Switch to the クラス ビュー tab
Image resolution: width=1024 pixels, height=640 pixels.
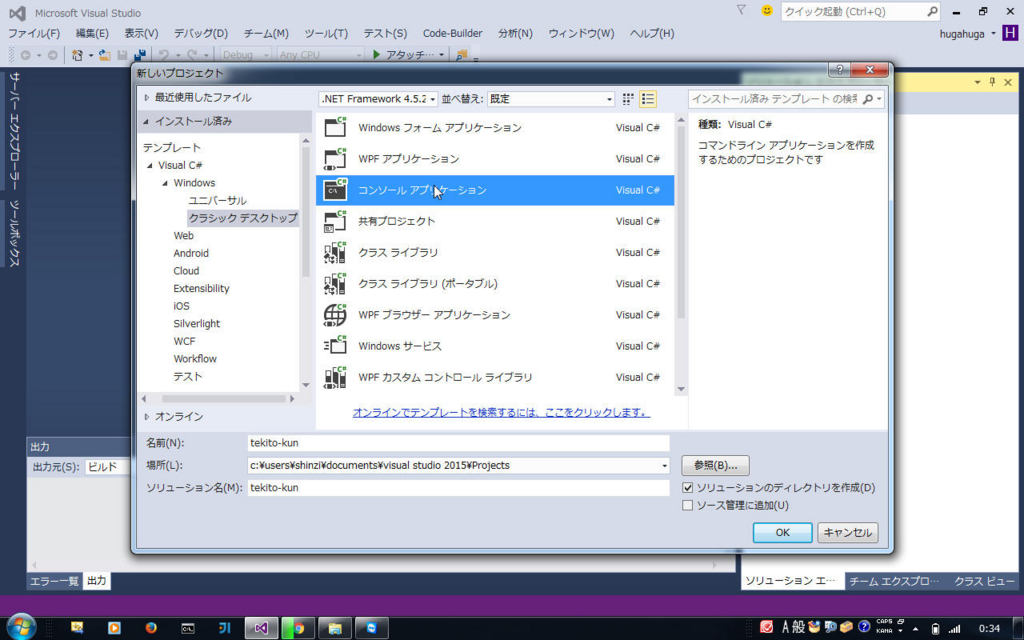(984, 581)
